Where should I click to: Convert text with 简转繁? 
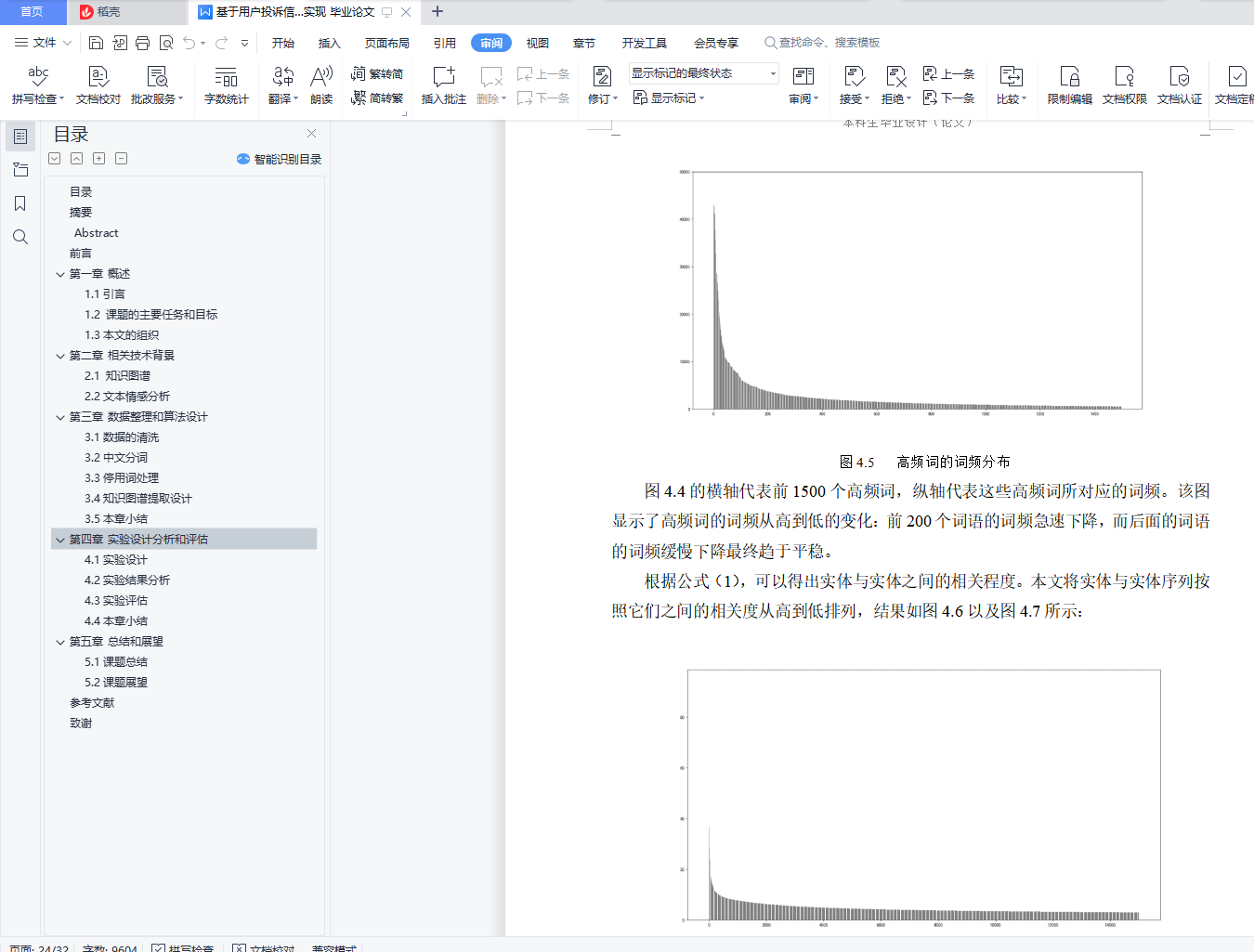(x=377, y=98)
